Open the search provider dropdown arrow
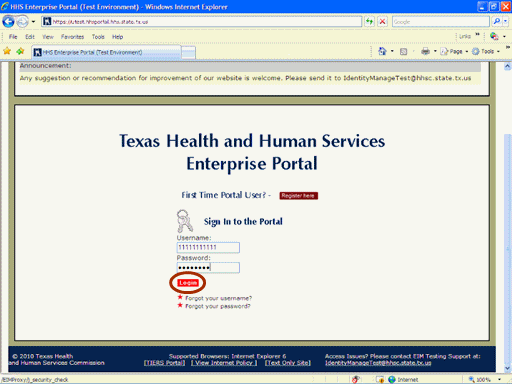The image size is (512, 384). (505, 22)
